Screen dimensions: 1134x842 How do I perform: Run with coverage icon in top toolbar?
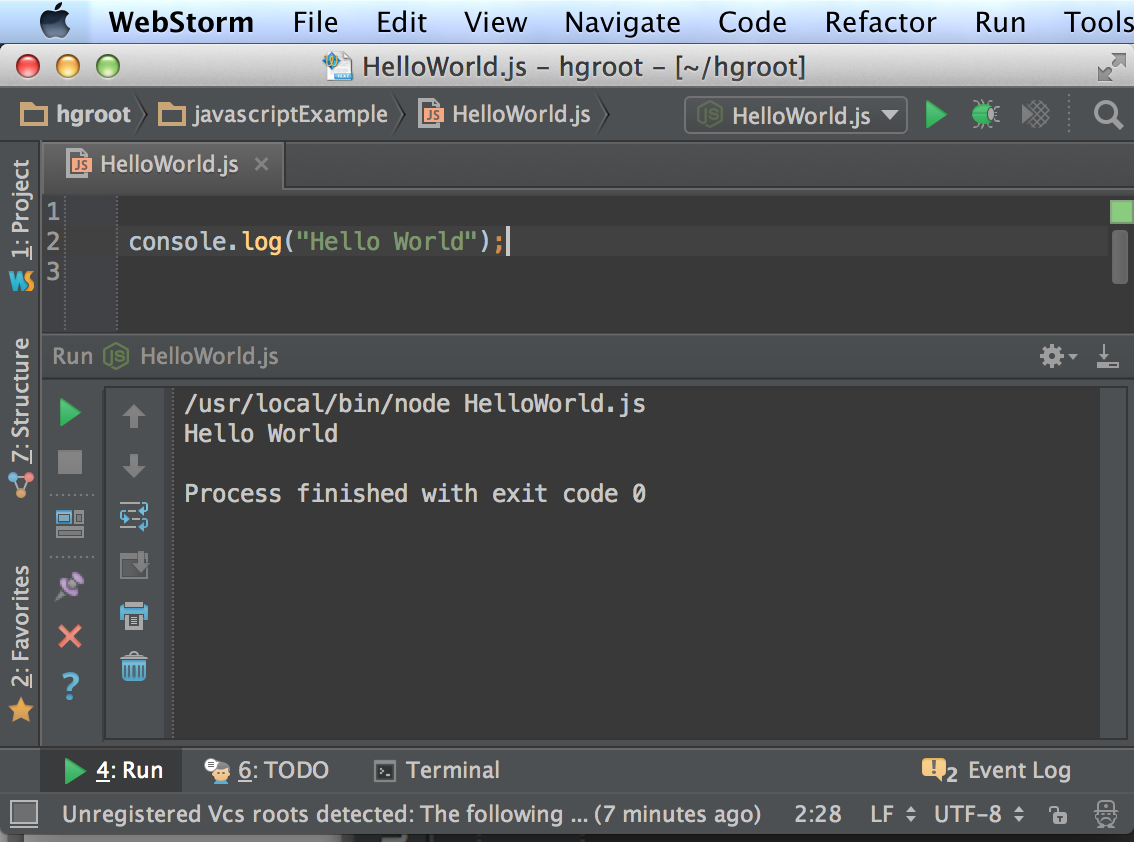(1036, 115)
